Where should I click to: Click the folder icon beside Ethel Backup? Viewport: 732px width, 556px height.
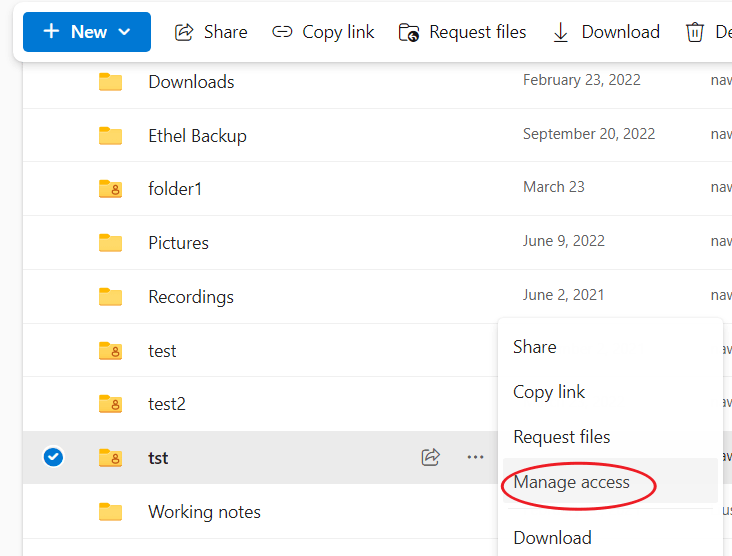click(111, 136)
